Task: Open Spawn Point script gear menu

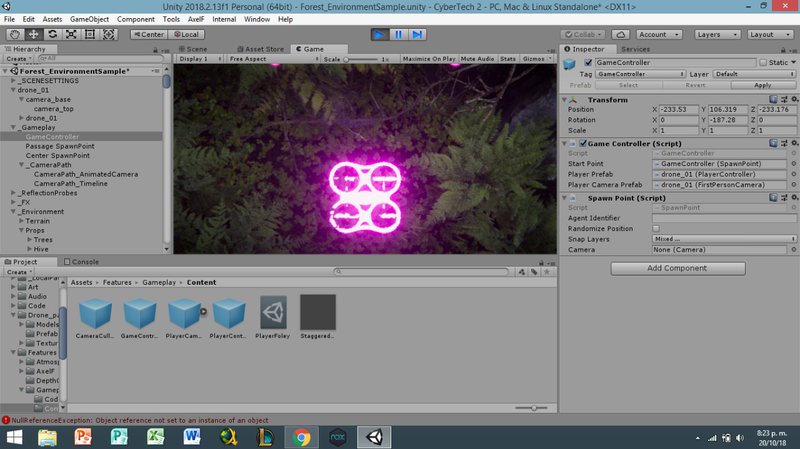Action: [794, 197]
